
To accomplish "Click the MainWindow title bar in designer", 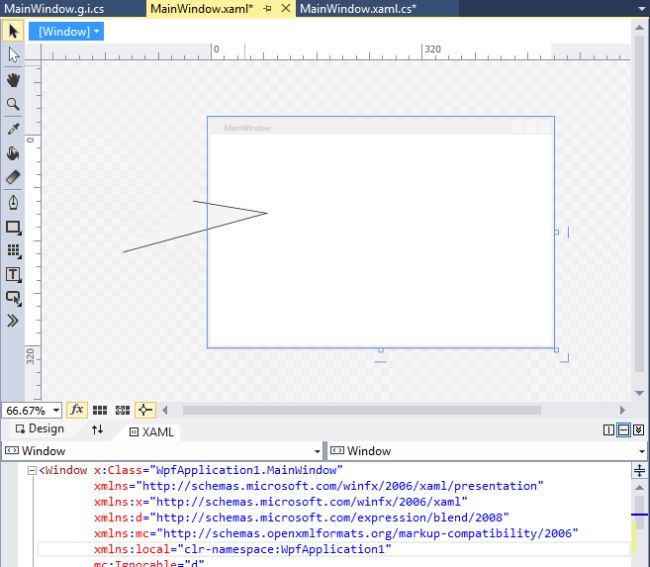I will click(381, 128).
